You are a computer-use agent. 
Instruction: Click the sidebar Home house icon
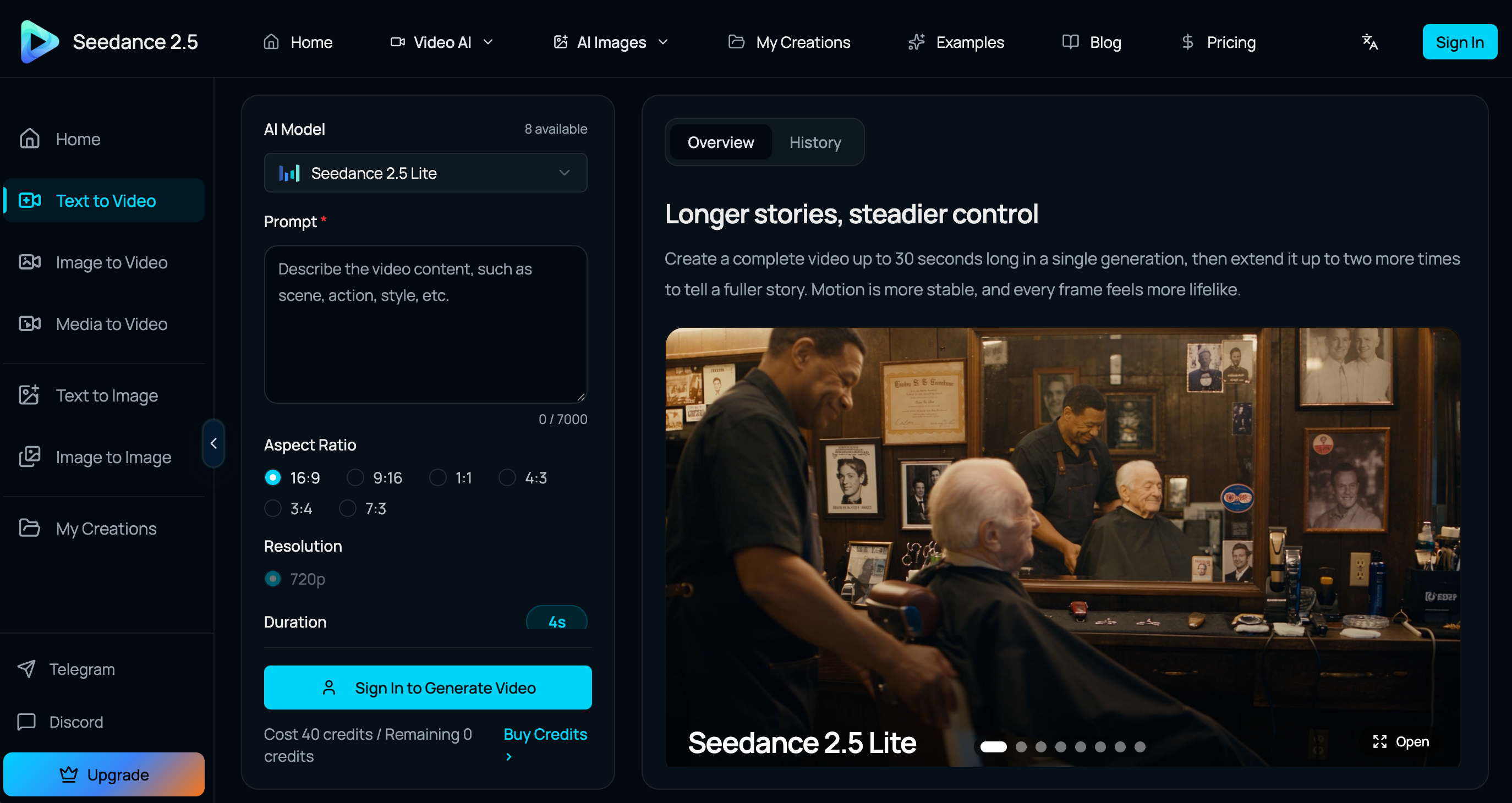tap(29, 139)
